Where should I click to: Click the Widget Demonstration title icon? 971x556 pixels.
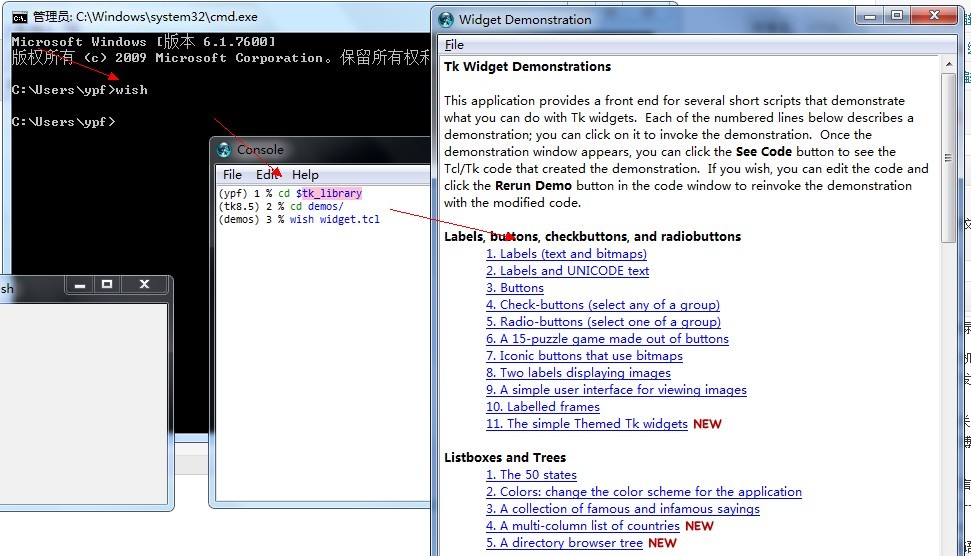coord(446,19)
